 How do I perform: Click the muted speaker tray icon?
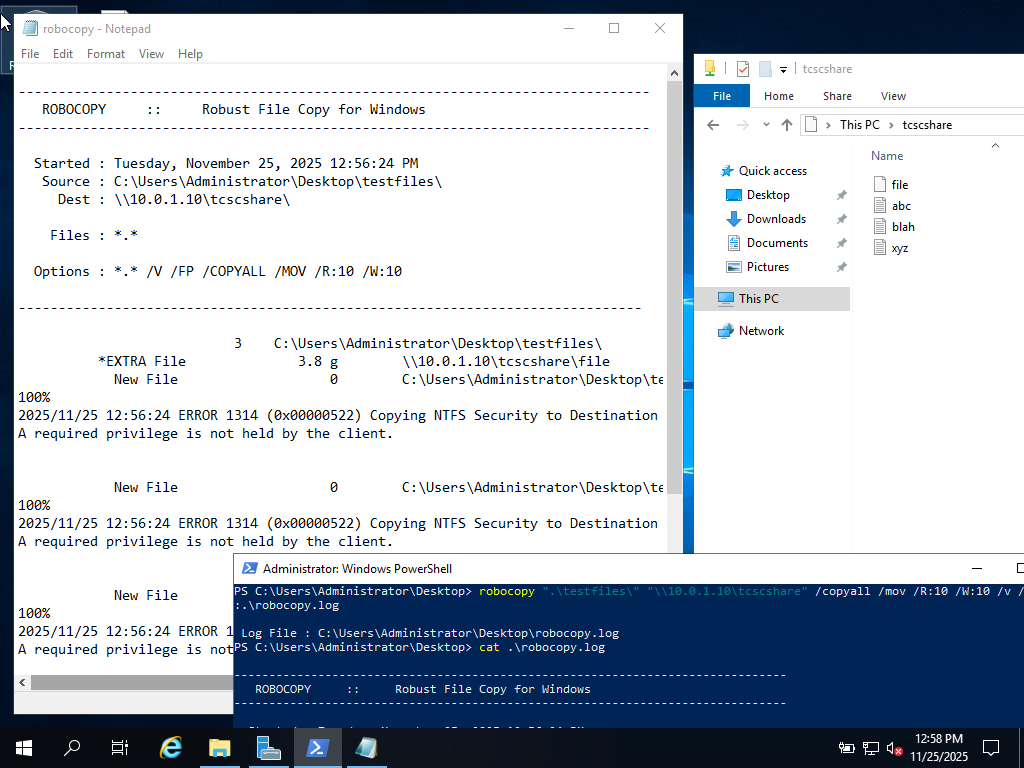click(895, 747)
